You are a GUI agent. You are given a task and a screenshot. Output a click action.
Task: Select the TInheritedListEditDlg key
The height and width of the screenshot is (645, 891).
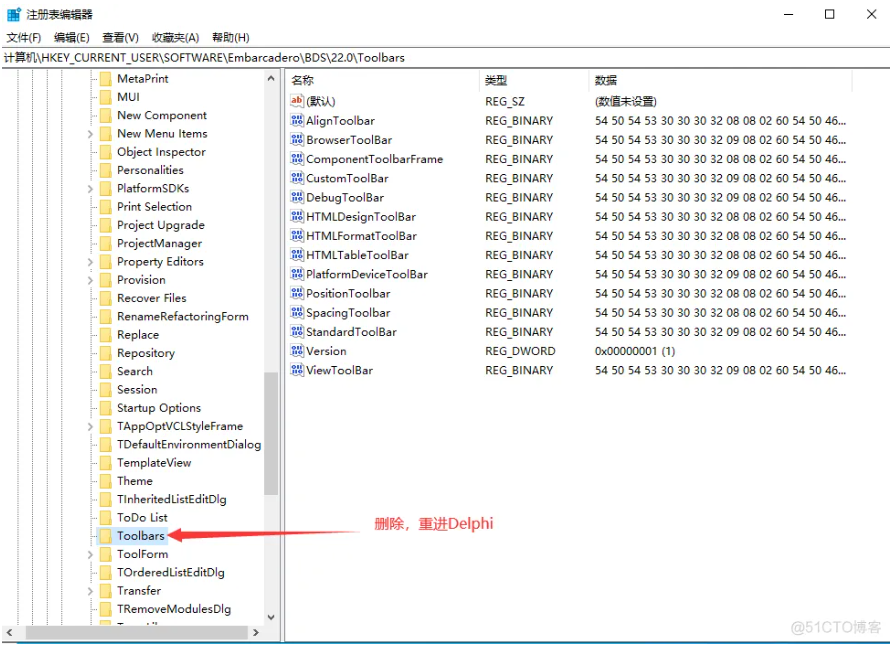tap(172, 499)
